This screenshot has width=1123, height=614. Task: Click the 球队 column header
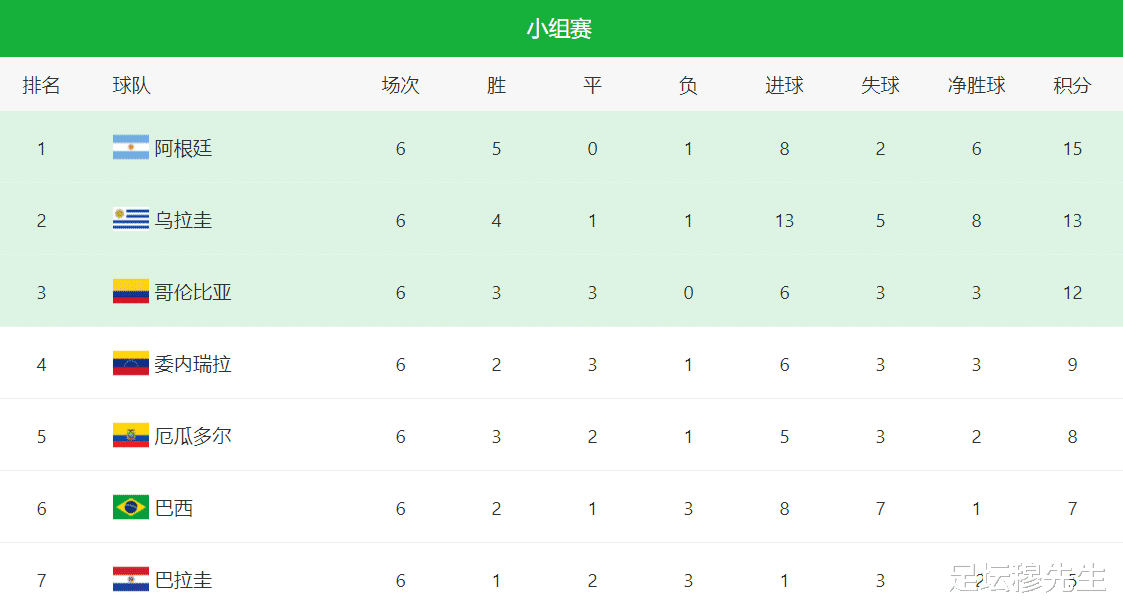click(132, 85)
